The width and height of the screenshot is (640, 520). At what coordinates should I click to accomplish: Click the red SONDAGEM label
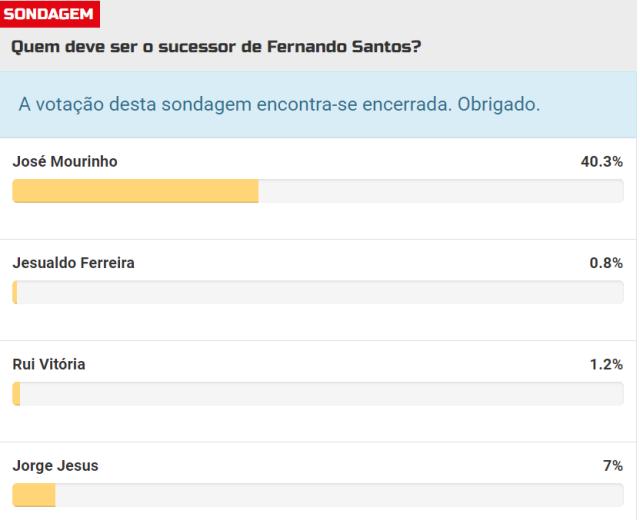53,15
